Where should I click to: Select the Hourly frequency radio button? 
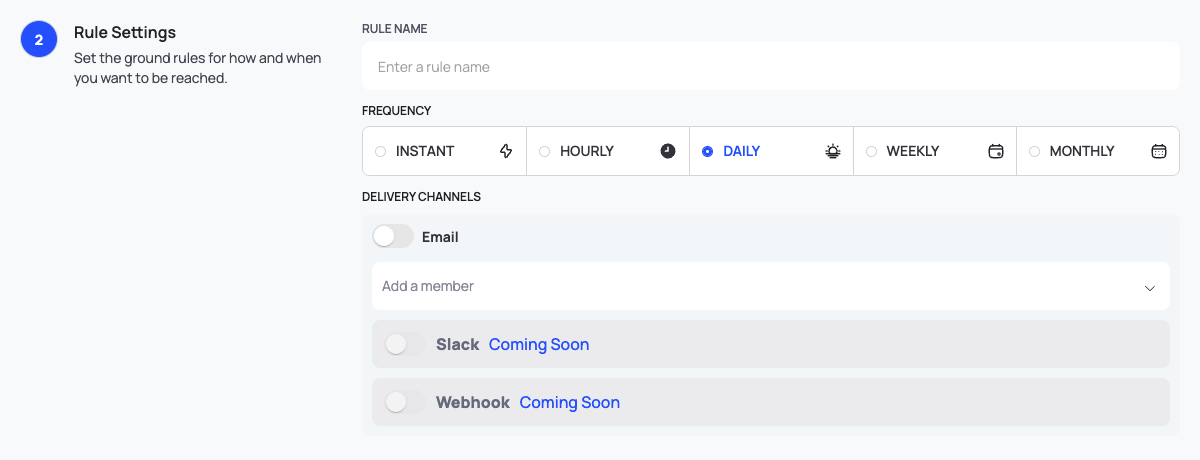click(544, 152)
